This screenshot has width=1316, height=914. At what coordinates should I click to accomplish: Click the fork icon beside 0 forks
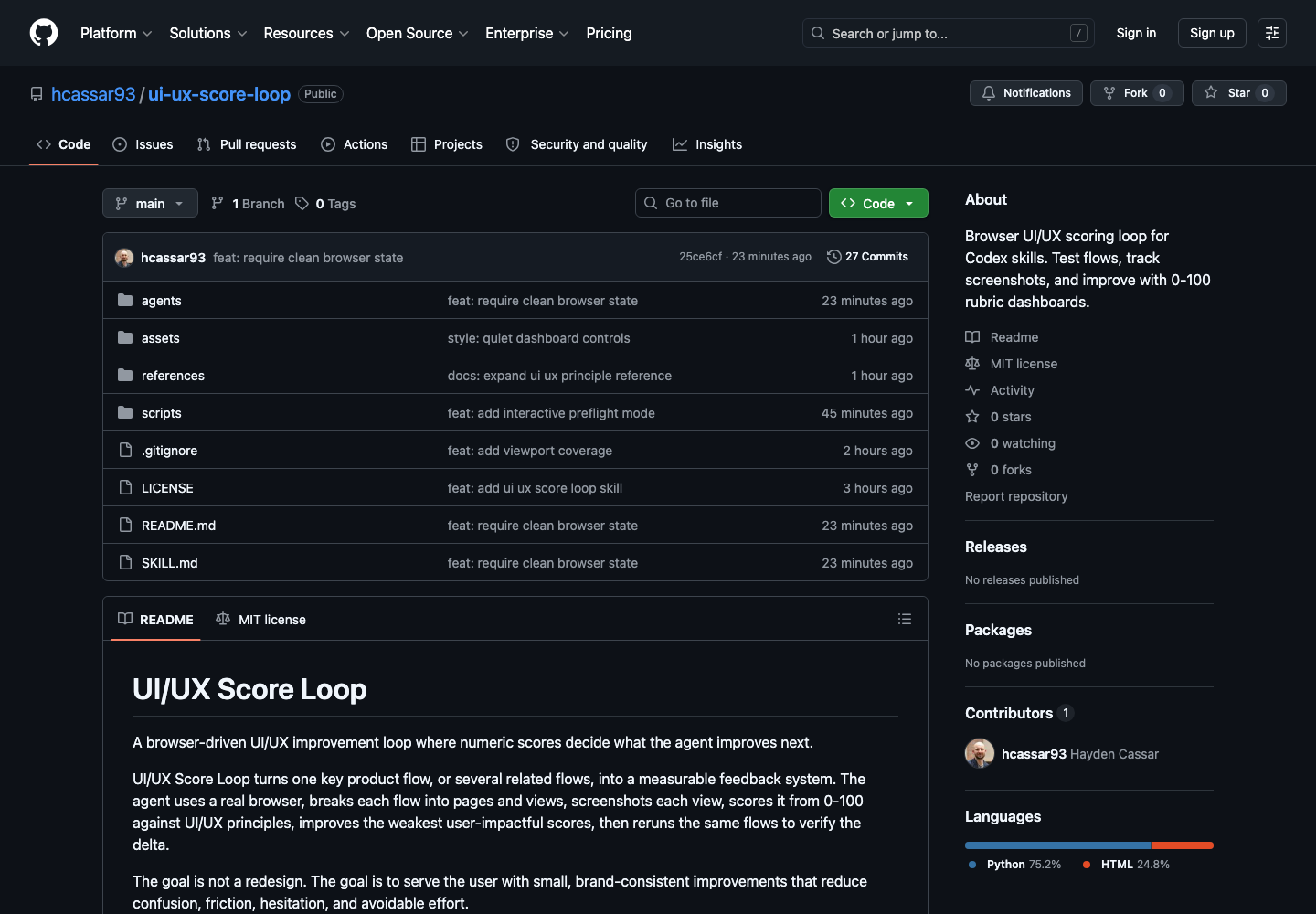tap(972, 470)
